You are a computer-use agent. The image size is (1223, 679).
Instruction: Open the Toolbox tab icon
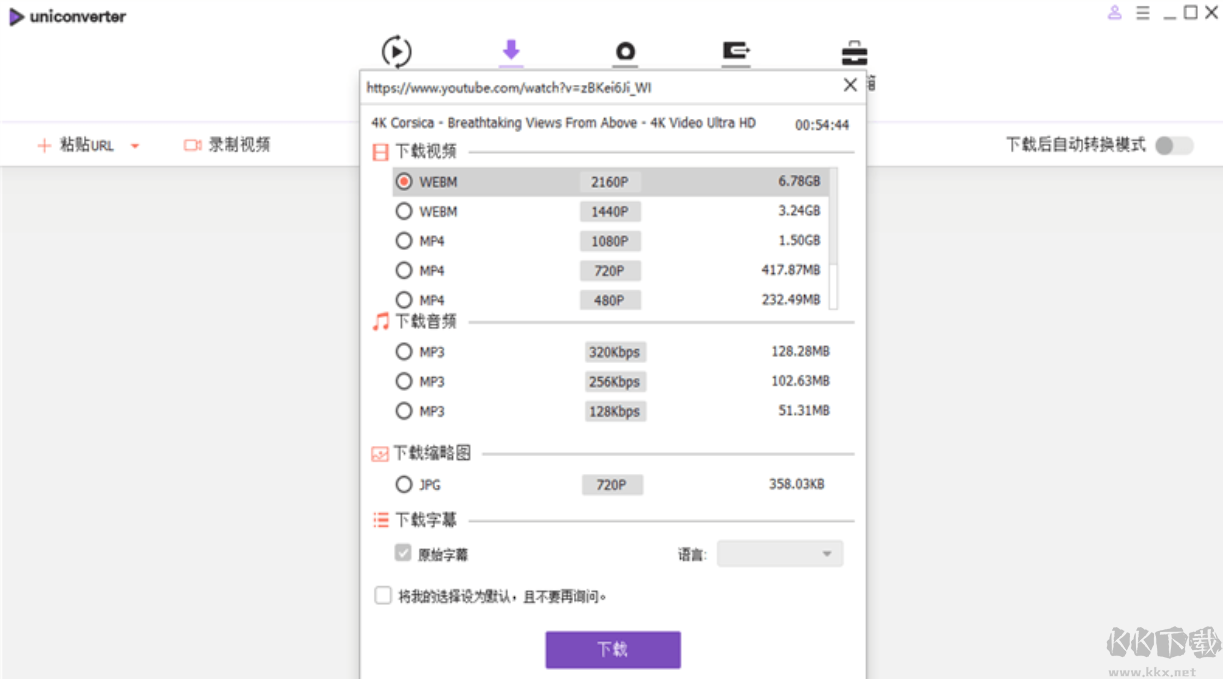click(x=854, y=53)
